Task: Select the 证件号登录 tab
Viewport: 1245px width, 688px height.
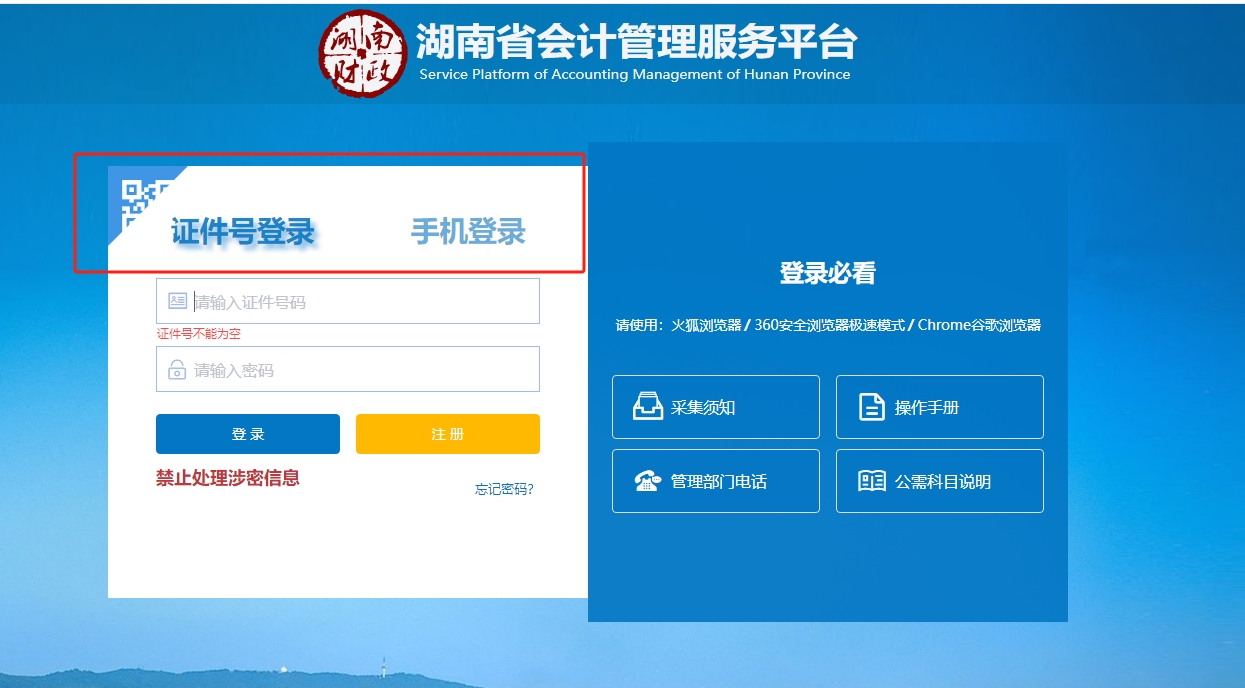Action: pyautogui.click(x=245, y=231)
